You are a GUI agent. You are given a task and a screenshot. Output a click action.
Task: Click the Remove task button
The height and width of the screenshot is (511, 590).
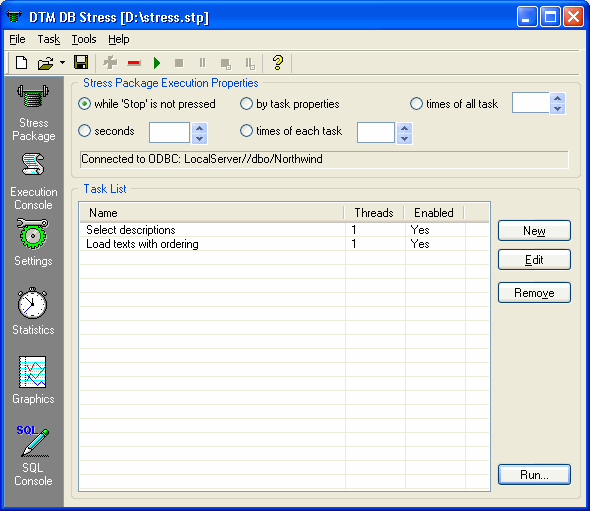tap(534, 293)
